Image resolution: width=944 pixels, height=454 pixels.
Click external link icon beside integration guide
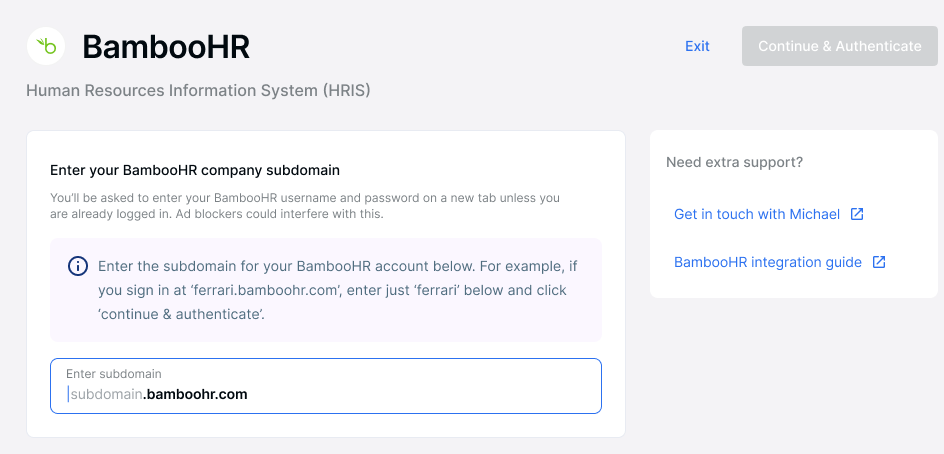[x=879, y=262]
